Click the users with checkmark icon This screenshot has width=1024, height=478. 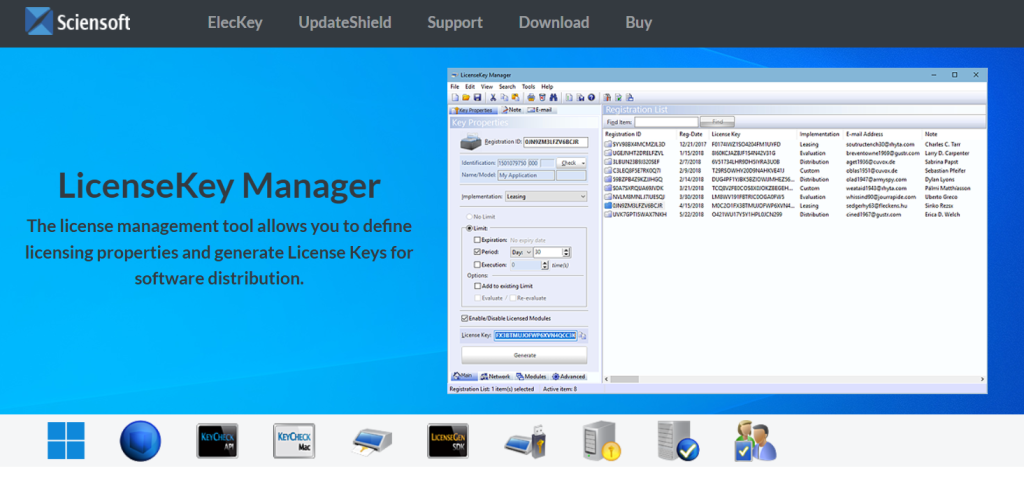[x=755, y=441]
